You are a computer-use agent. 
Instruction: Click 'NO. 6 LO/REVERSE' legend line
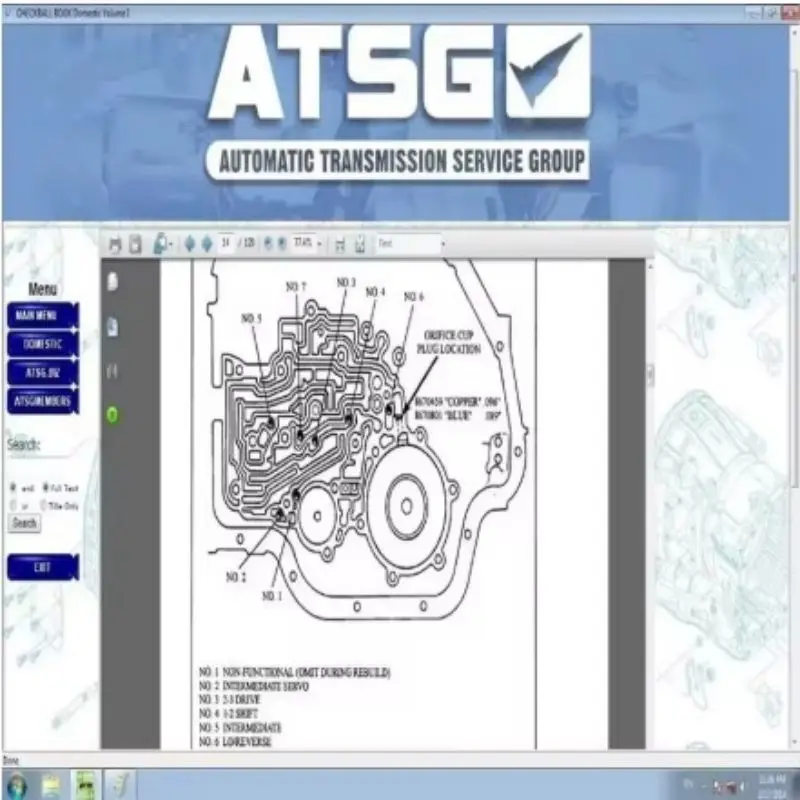[235, 741]
